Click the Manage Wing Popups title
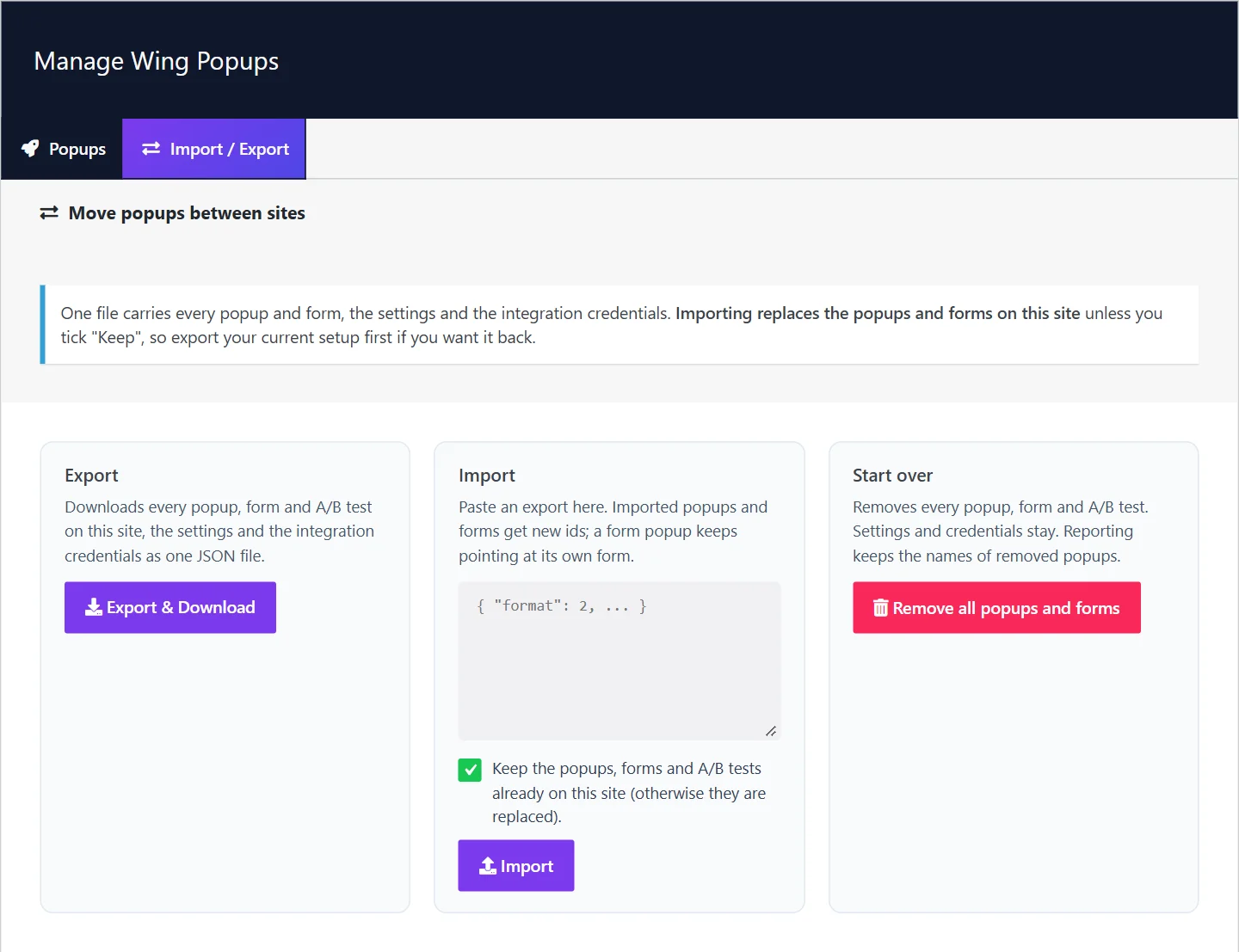Image resolution: width=1239 pixels, height=952 pixels. (x=157, y=62)
